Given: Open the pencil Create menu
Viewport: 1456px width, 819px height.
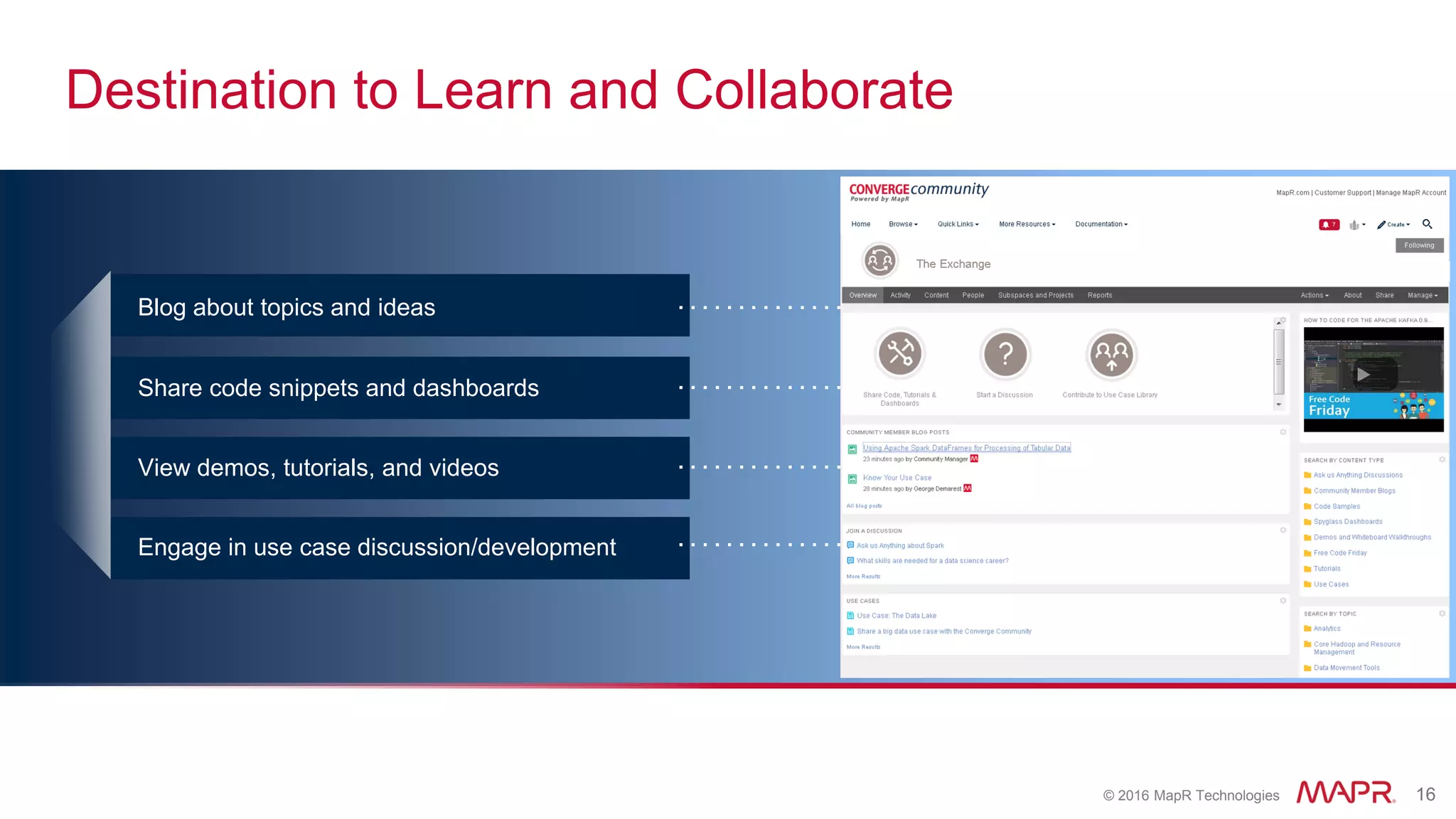Looking at the screenshot, I should click(x=1393, y=225).
